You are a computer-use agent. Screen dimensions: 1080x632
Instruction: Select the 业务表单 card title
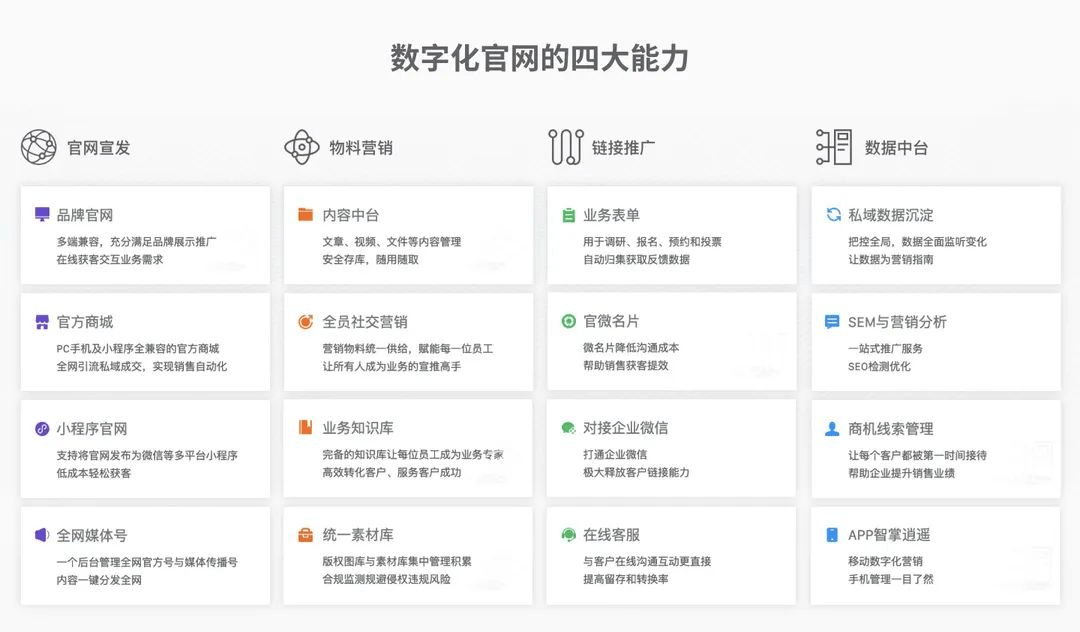[611, 215]
